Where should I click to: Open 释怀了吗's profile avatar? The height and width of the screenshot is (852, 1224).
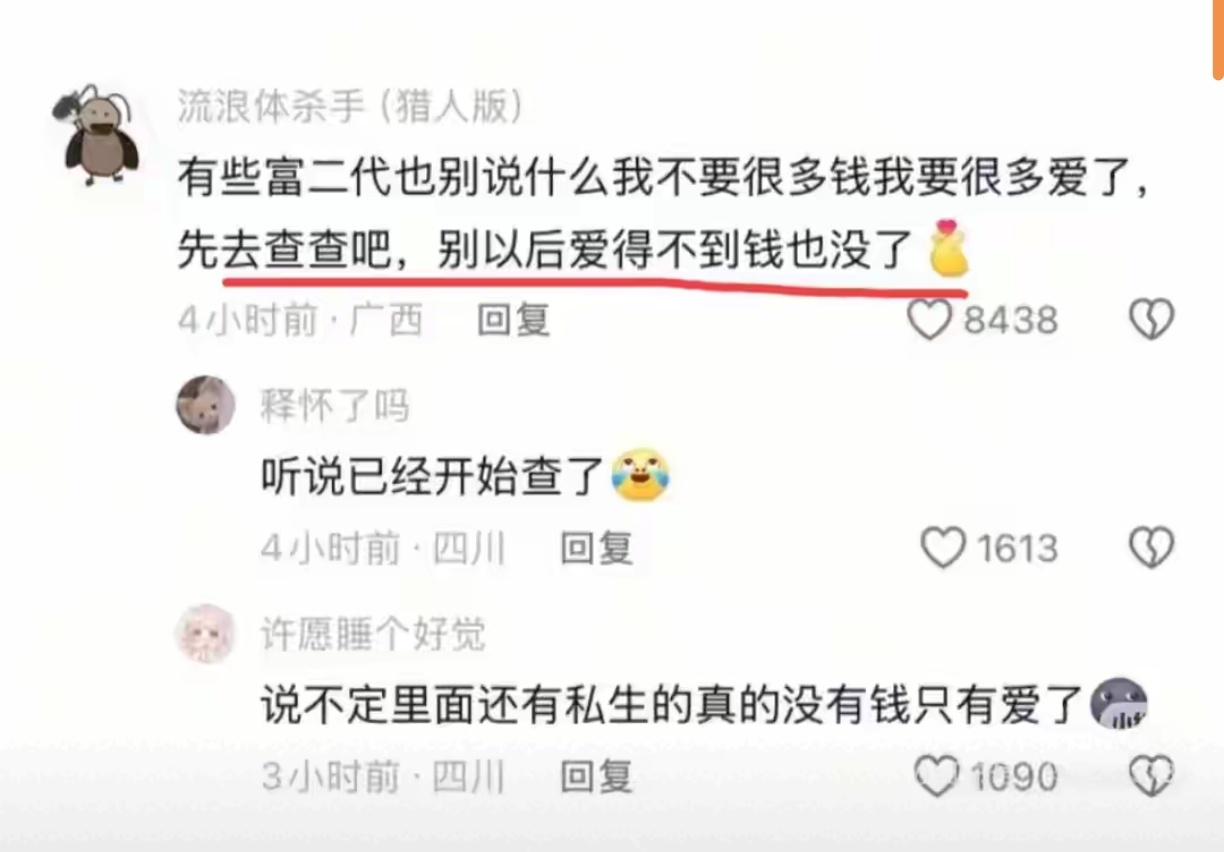(x=206, y=405)
